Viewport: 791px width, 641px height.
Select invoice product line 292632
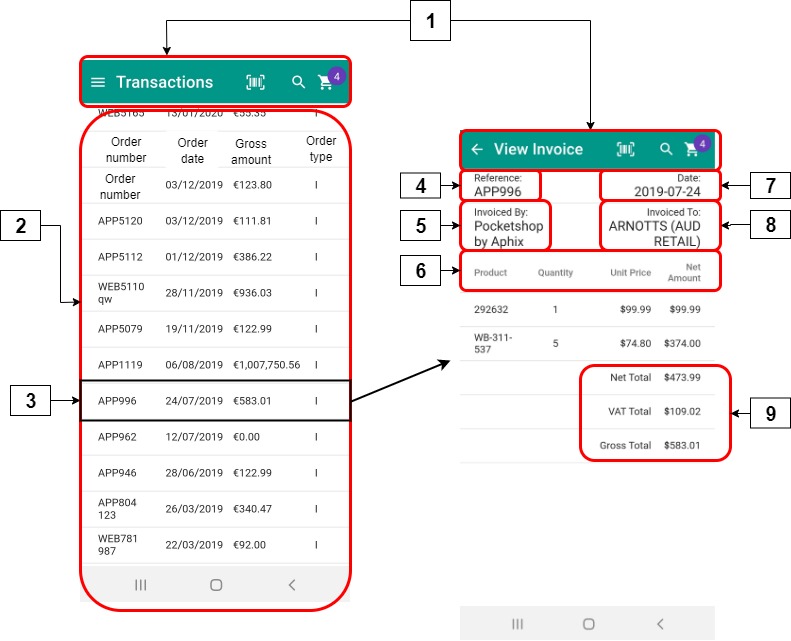point(587,310)
